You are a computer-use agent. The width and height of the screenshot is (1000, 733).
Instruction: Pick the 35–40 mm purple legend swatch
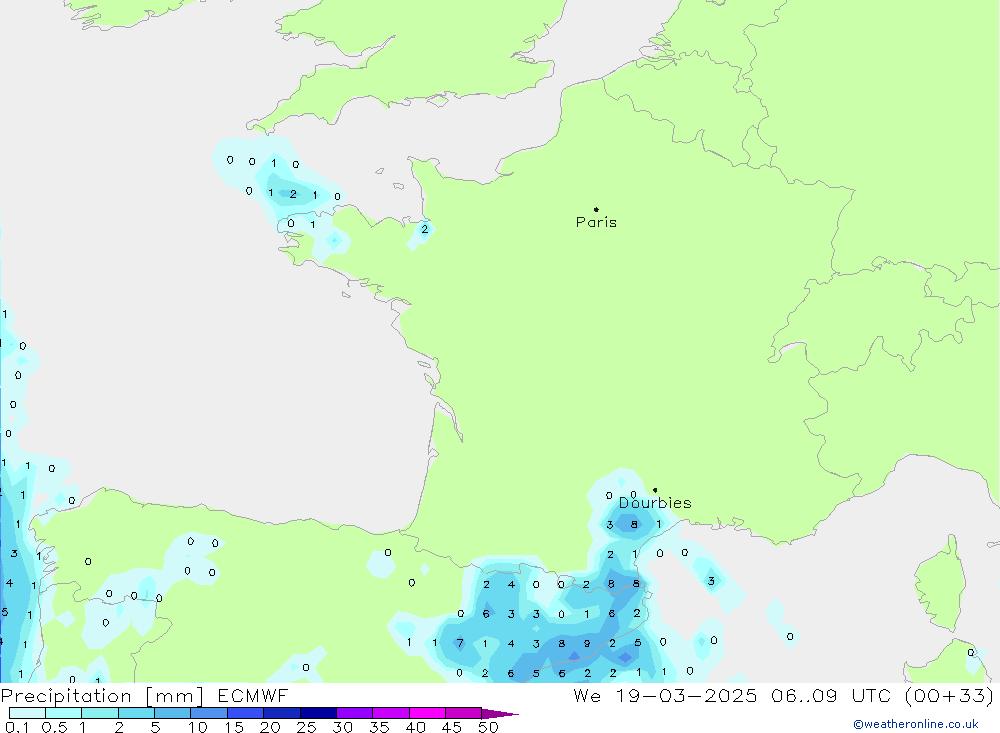(x=391, y=713)
